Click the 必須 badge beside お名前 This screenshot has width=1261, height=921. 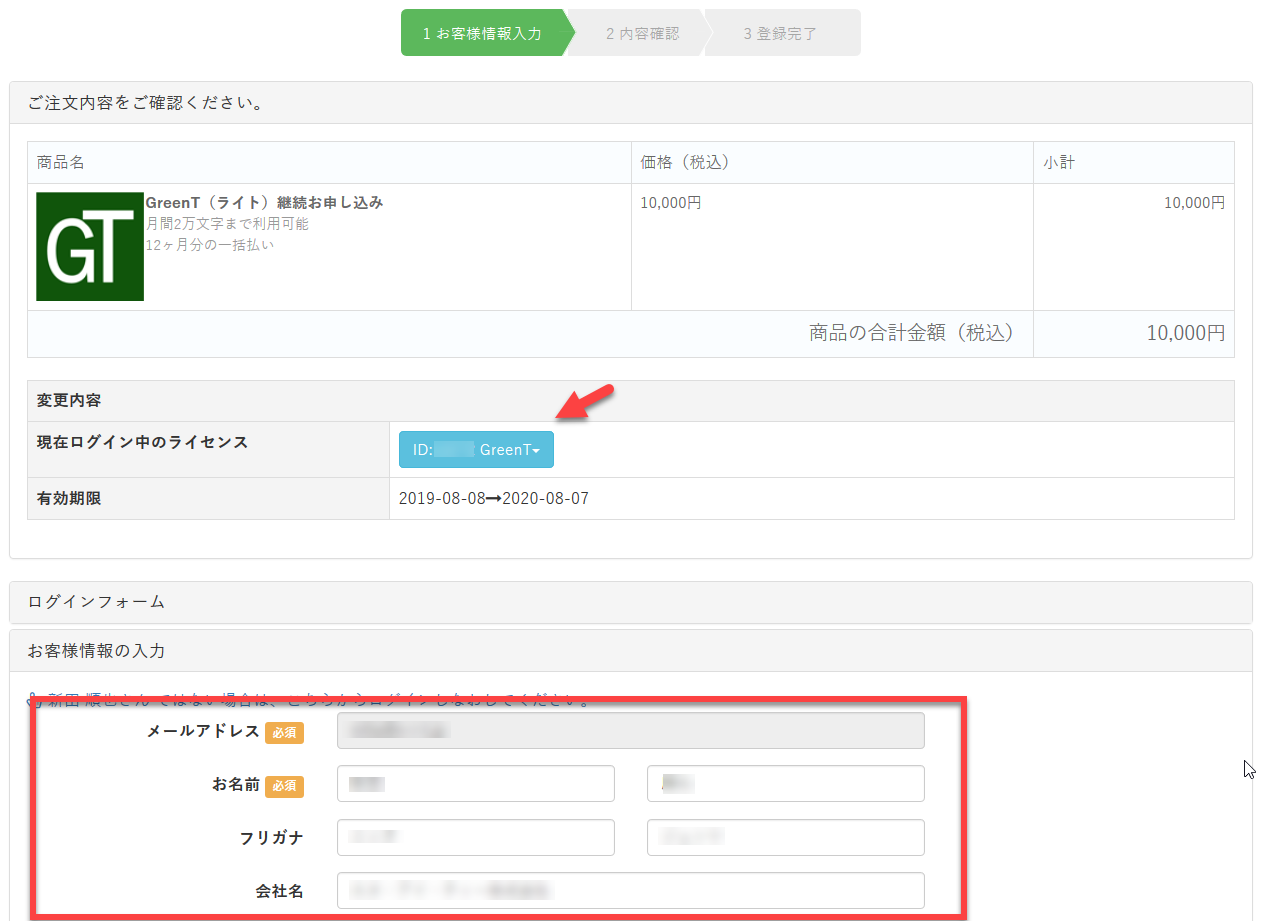click(284, 786)
